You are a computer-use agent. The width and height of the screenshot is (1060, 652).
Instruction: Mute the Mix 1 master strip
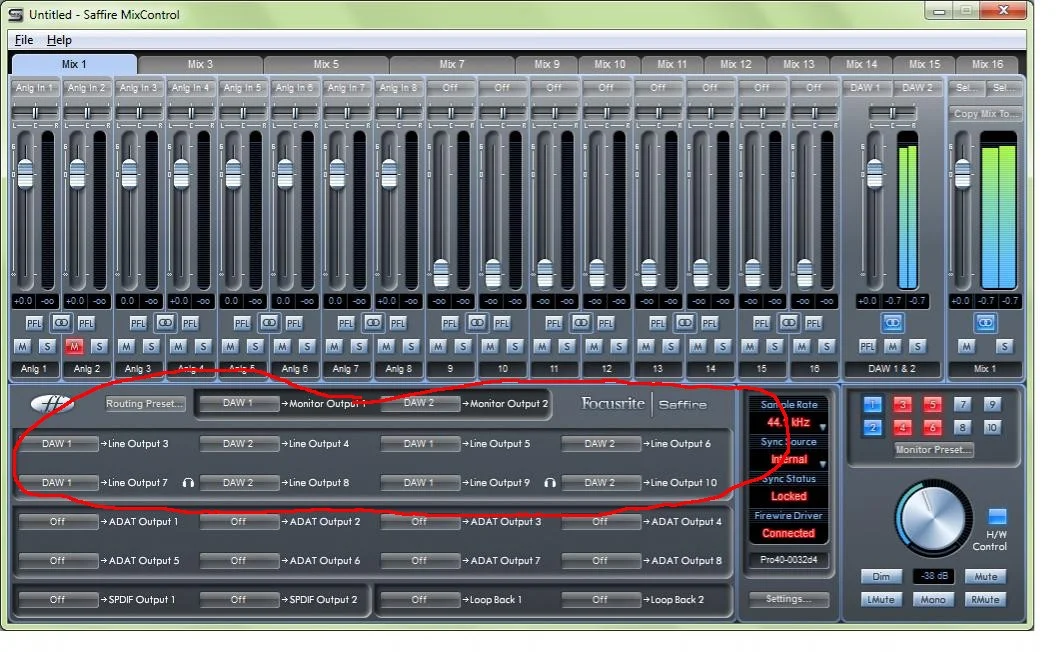click(967, 346)
